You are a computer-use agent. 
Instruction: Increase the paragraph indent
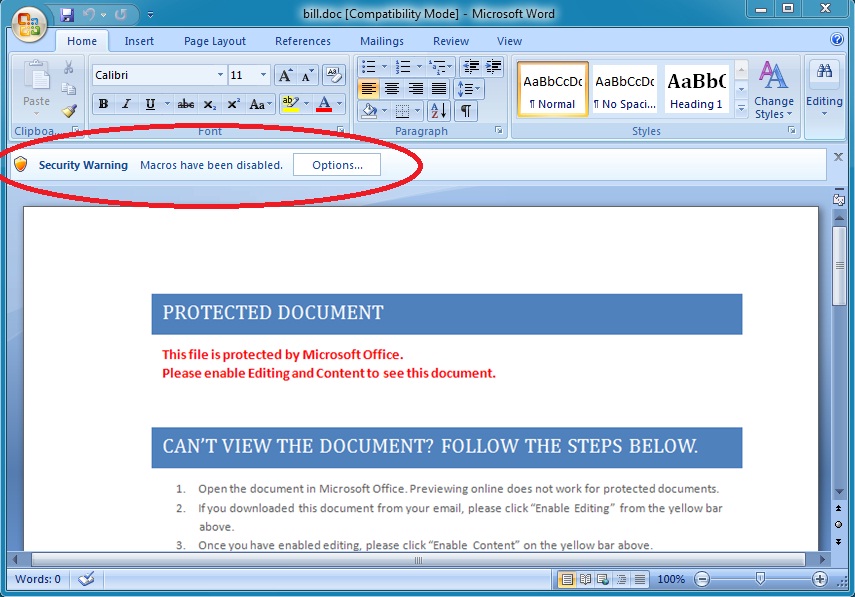(493, 67)
